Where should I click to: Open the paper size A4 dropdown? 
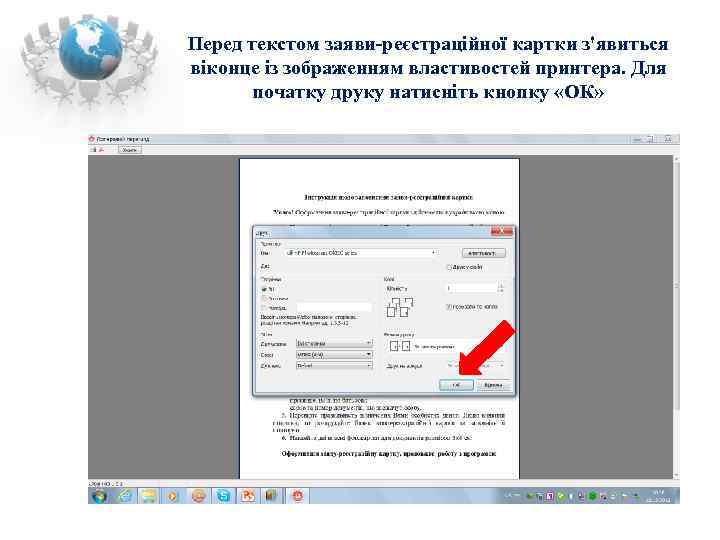point(334,354)
